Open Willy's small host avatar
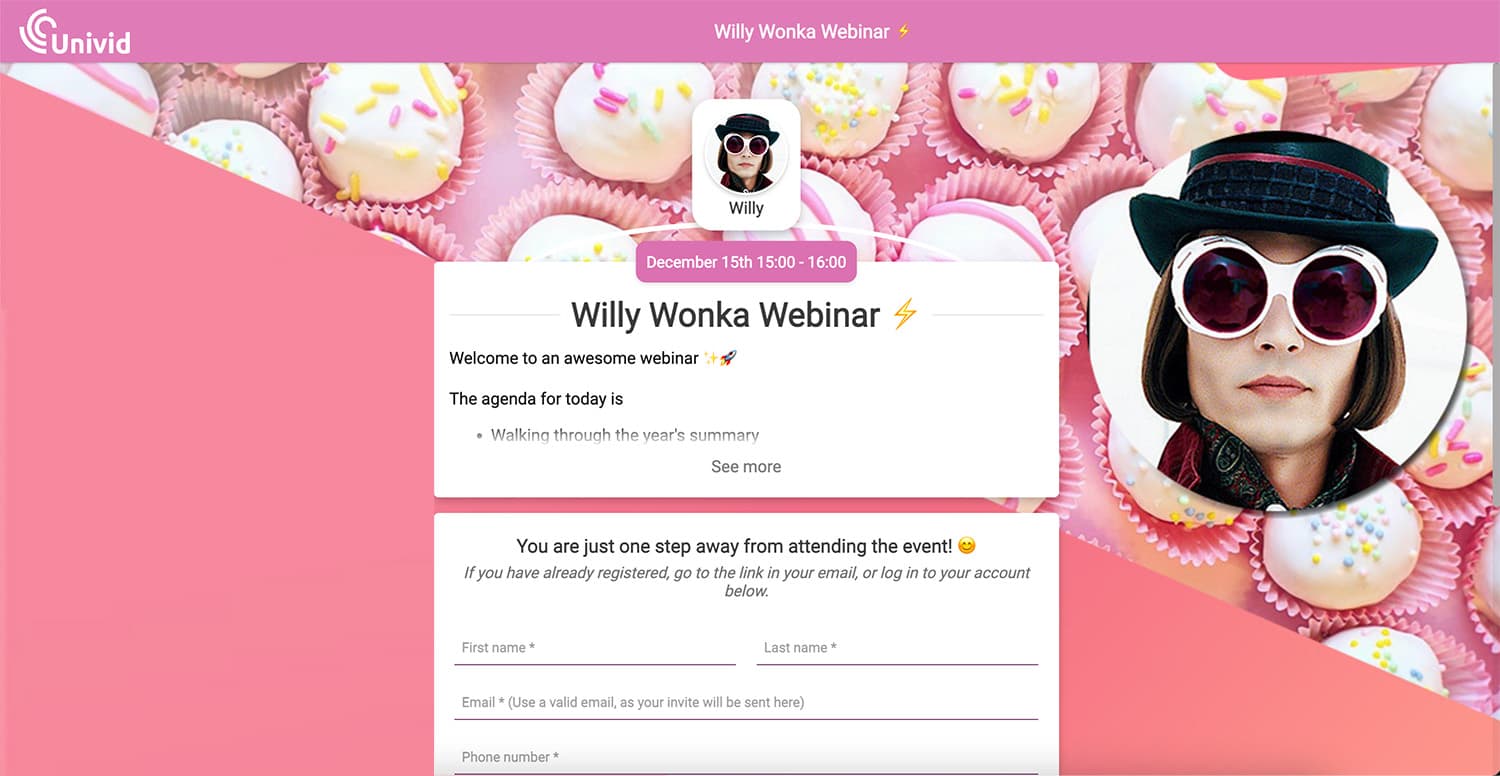The height and width of the screenshot is (776, 1500). [x=746, y=153]
